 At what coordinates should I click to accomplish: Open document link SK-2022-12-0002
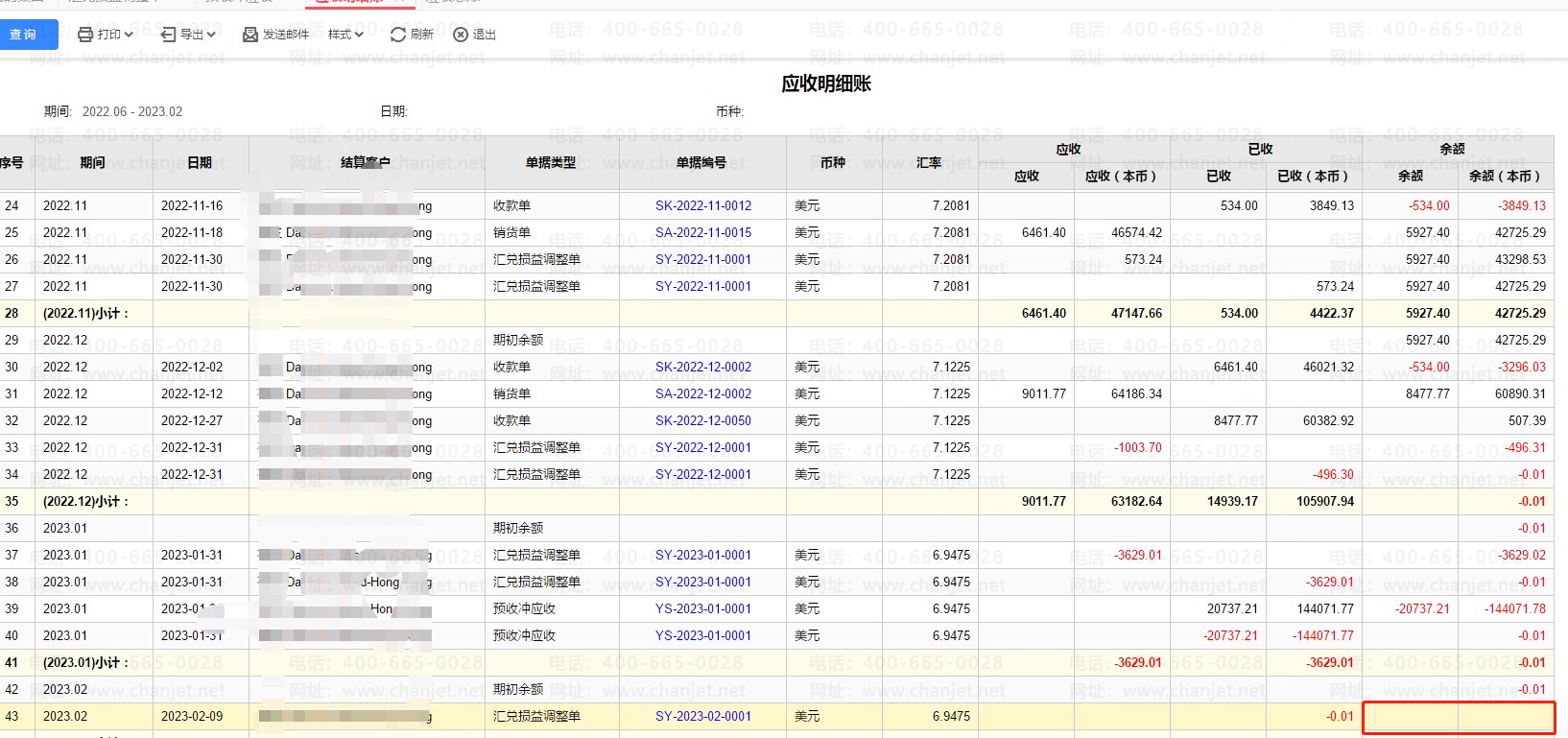703,367
